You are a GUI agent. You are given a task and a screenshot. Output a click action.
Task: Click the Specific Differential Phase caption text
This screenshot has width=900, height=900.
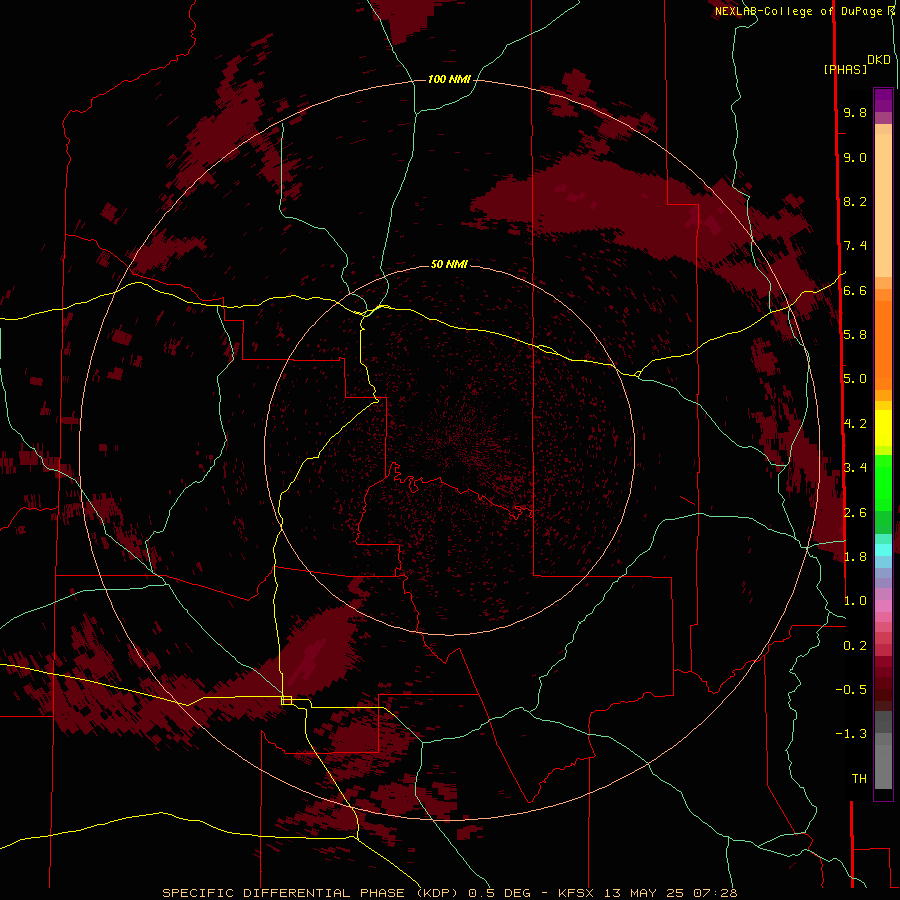click(x=449, y=893)
